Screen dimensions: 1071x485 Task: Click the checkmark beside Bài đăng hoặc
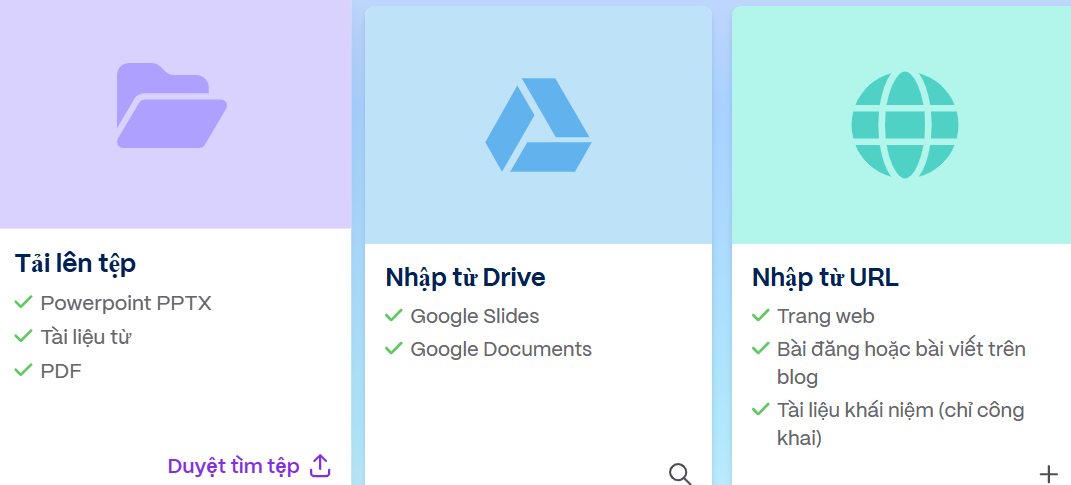pos(761,348)
